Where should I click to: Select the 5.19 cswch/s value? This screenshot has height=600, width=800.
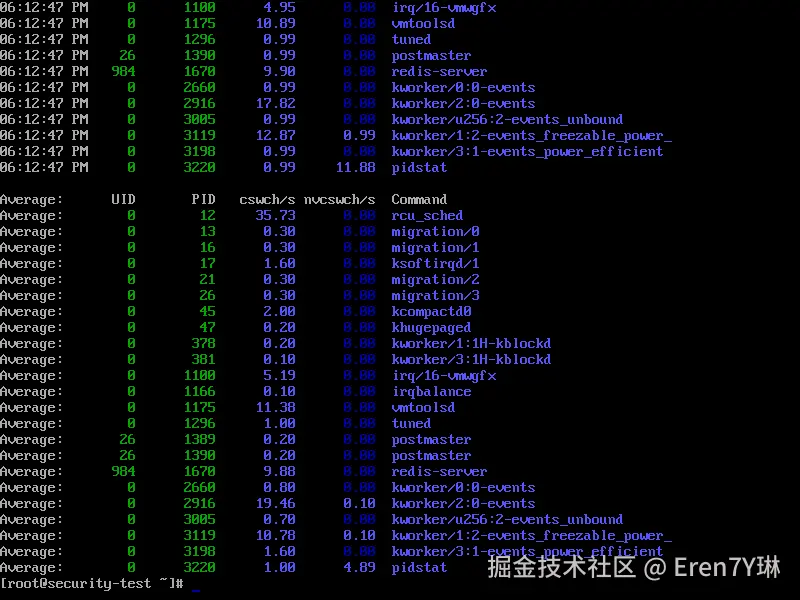[x=279, y=376]
